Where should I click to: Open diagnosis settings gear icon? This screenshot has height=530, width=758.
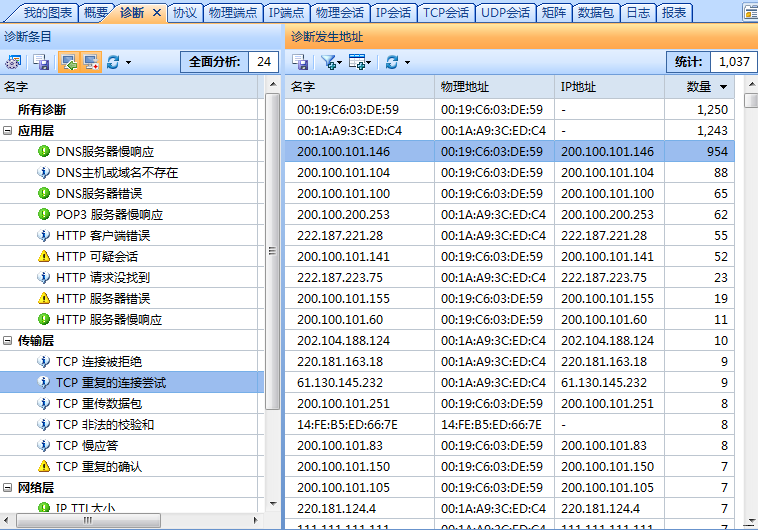pos(14,62)
